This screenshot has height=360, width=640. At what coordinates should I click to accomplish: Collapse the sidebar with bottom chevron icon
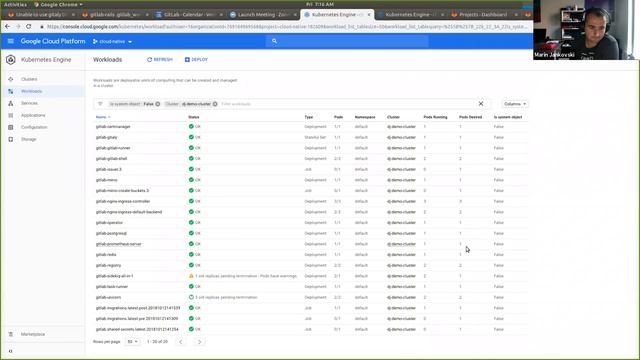[x=11, y=351]
